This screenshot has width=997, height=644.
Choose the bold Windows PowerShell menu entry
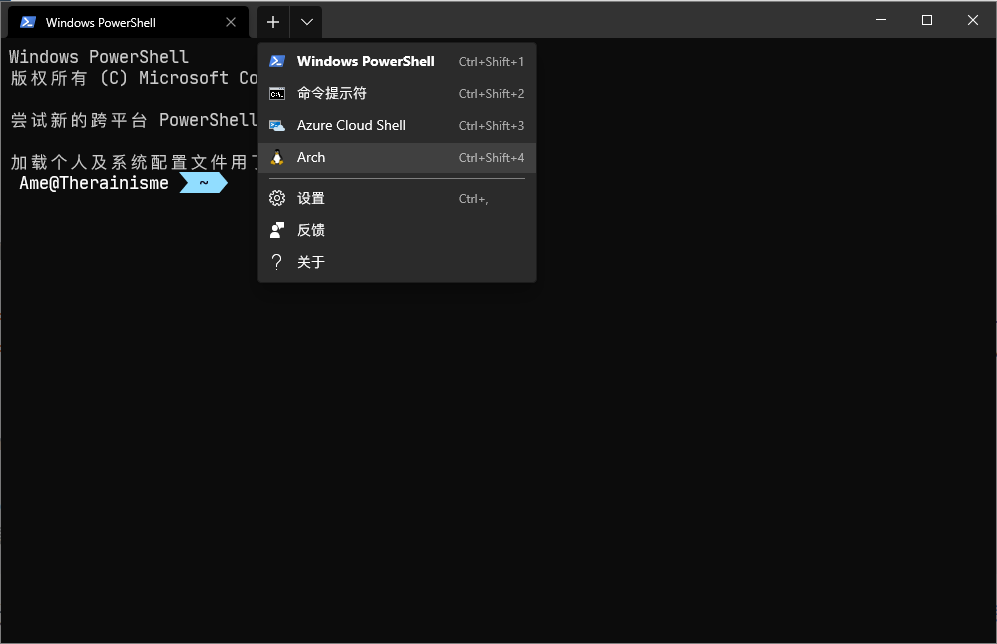pyautogui.click(x=365, y=61)
